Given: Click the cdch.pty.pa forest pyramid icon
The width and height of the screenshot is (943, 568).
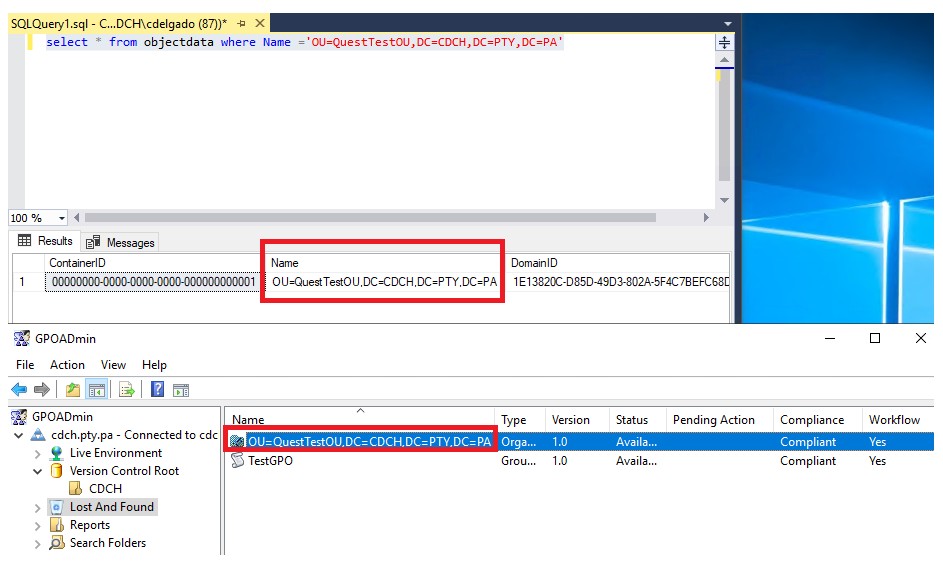Looking at the screenshot, I should 38,434.
